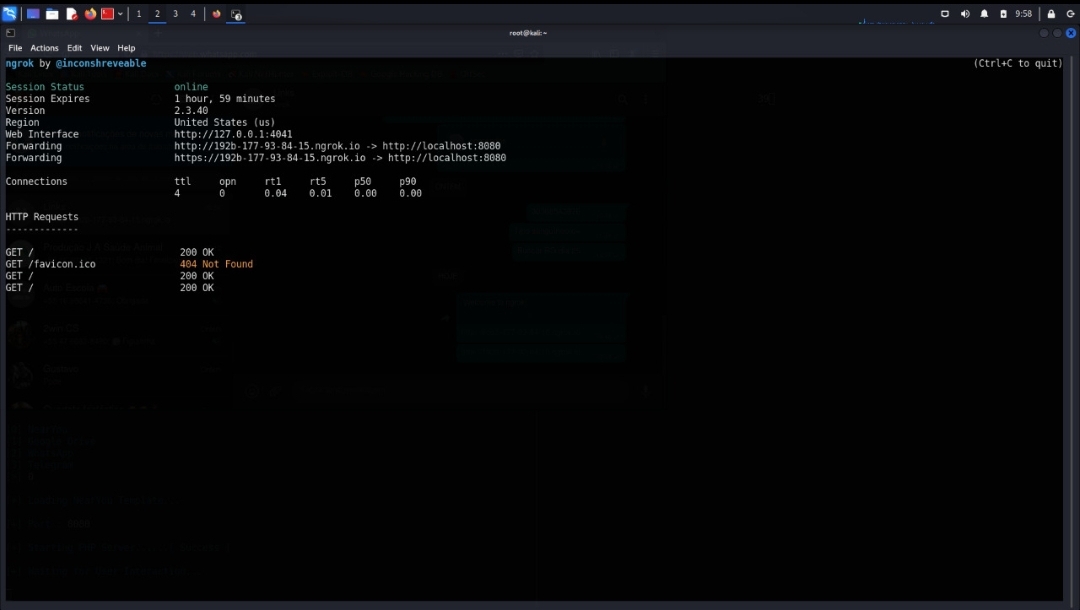Screen dimensions: 1080x610
Task: Open the Kali applications menu
Action: (10, 13)
